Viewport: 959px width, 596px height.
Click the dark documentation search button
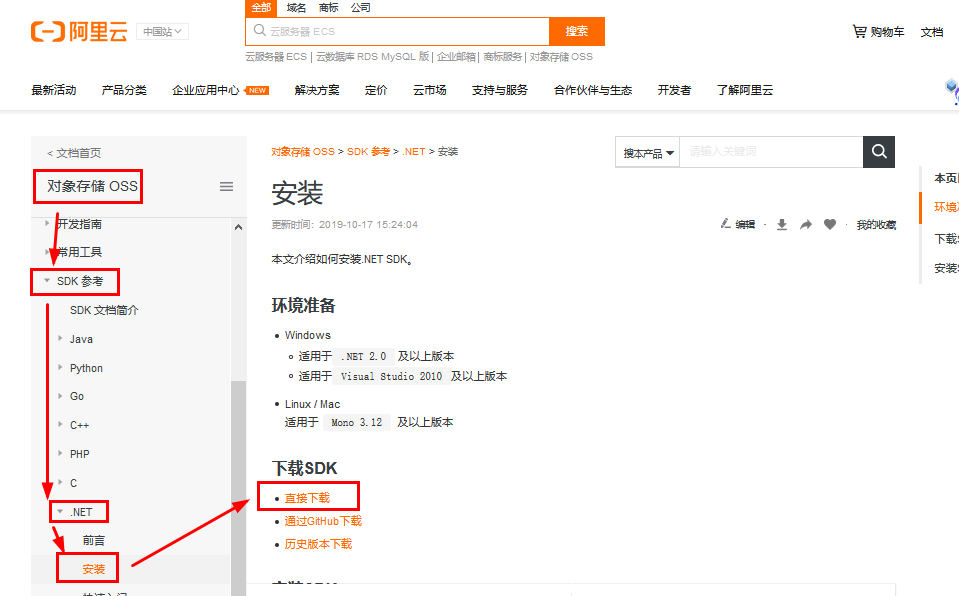[x=879, y=152]
